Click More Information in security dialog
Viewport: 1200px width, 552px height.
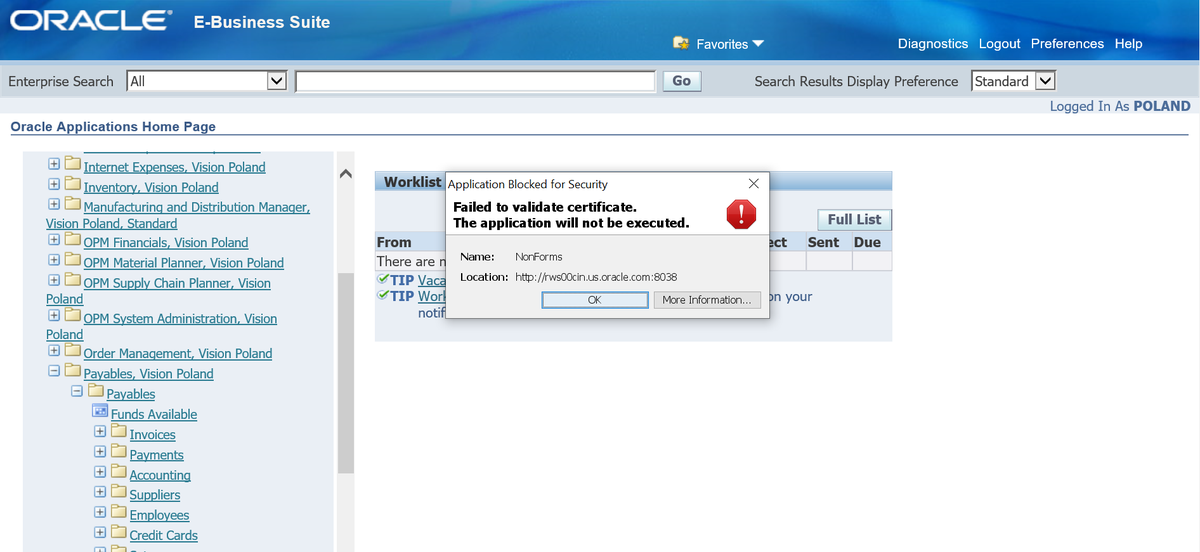tap(707, 300)
